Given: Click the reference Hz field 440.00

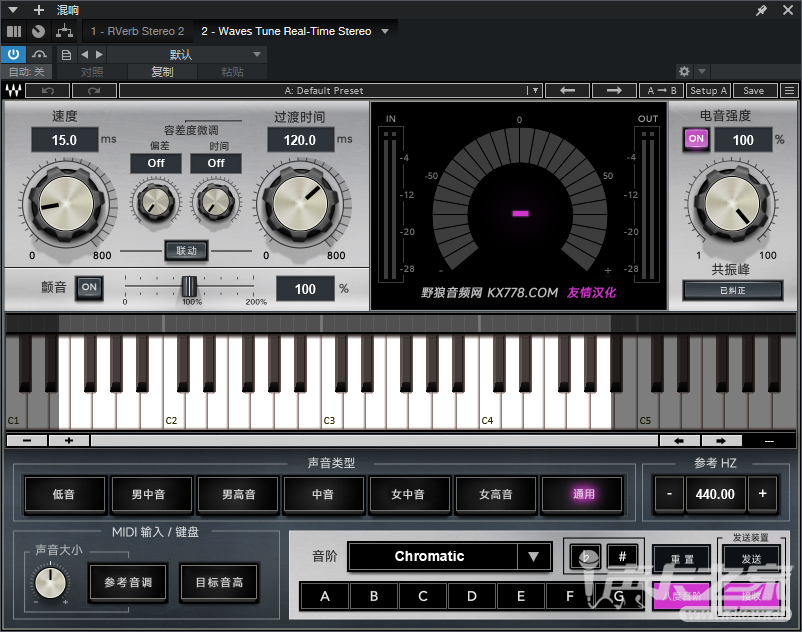Looking at the screenshot, I should 715,494.
